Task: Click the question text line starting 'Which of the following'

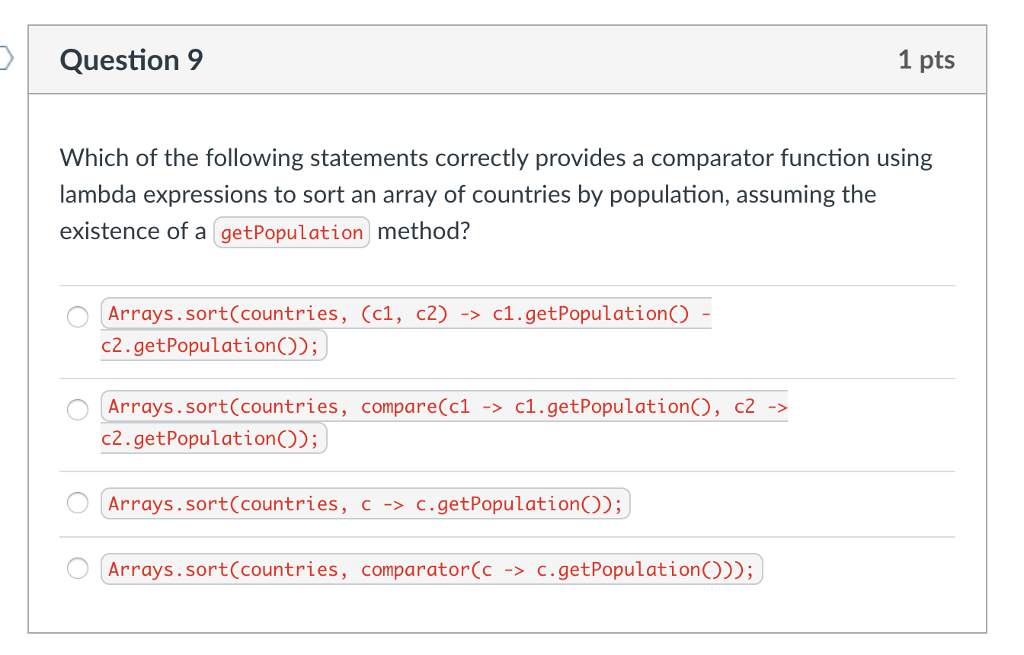Action: [x=495, y=158]
